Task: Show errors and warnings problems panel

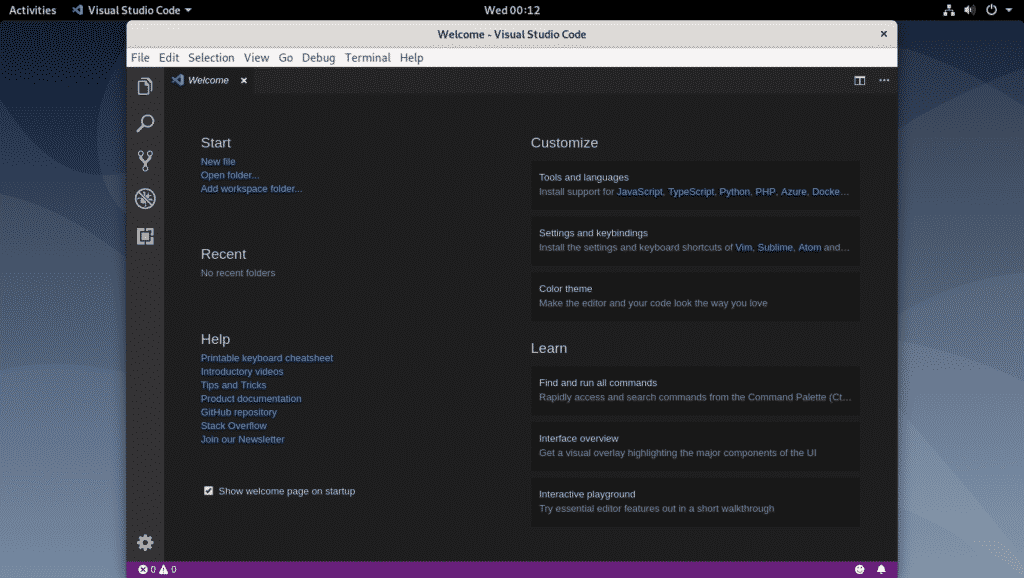Action: [157, 570]
